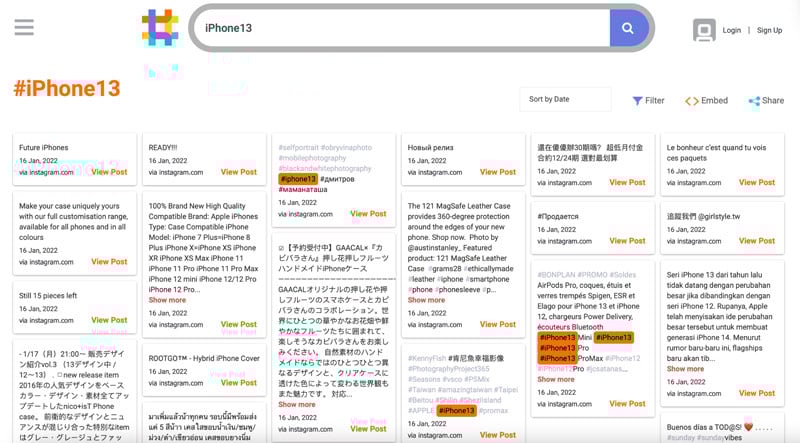Click the Share icon

point(754,101)
